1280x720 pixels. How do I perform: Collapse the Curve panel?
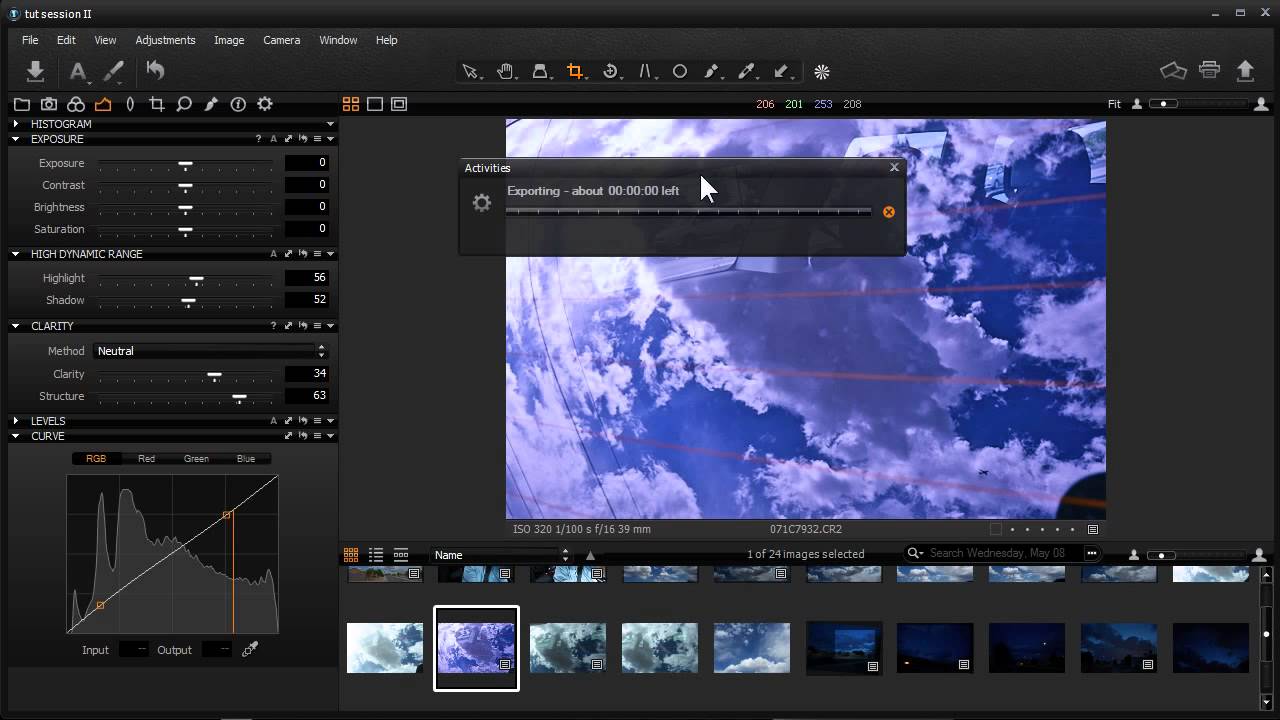click(16, 436)
